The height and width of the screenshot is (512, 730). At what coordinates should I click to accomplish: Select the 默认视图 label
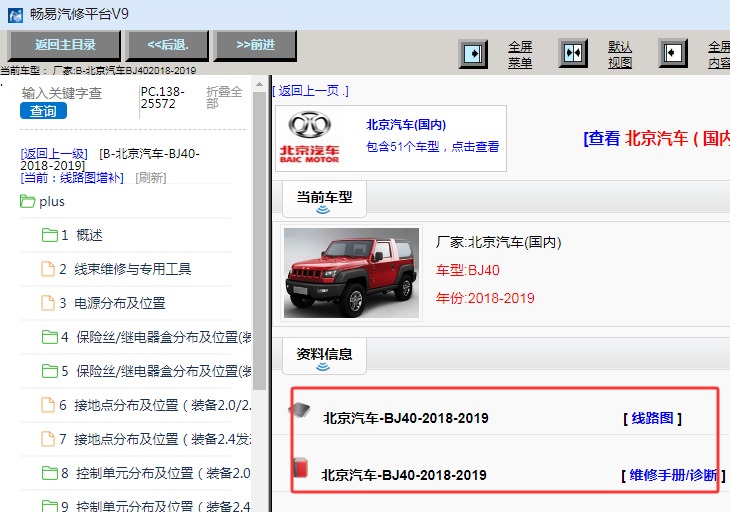tap(620, 54)
